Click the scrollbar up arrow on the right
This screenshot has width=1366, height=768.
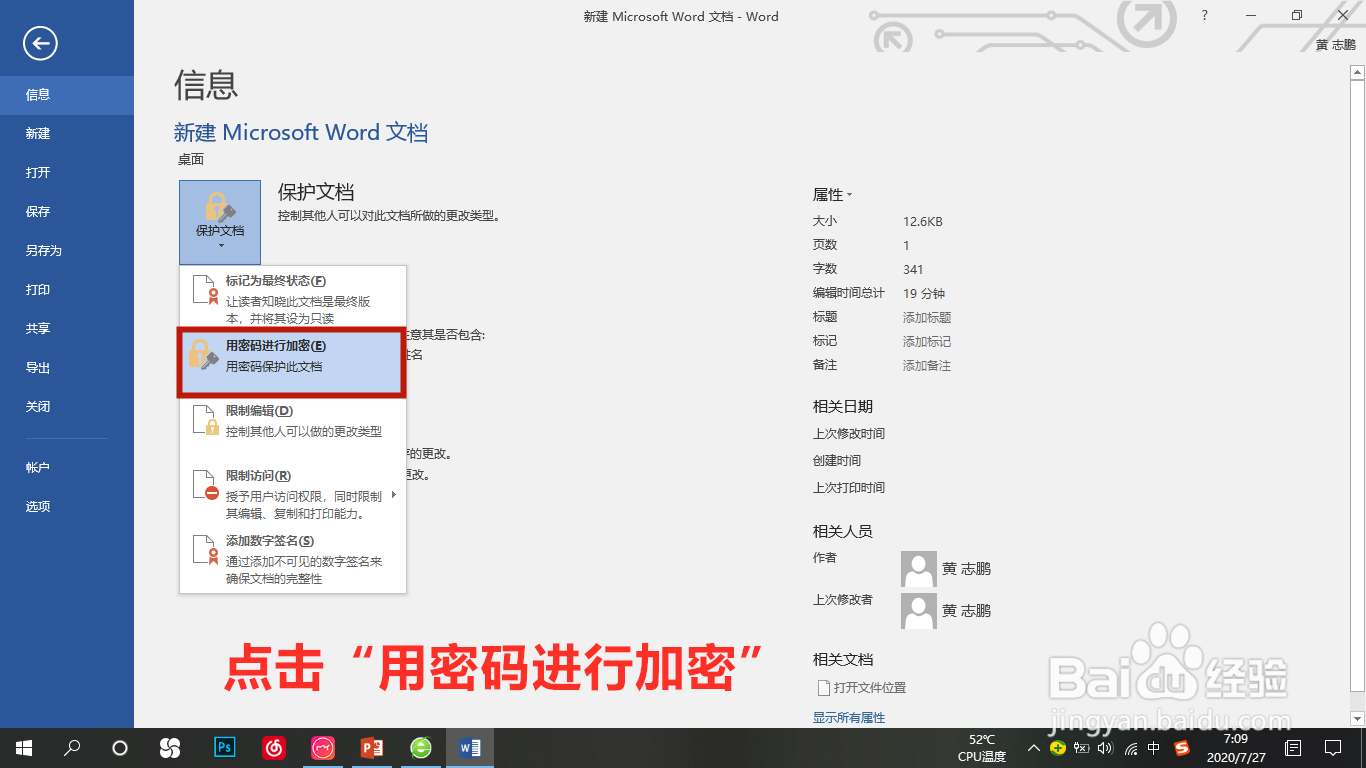pos(1358,71)
